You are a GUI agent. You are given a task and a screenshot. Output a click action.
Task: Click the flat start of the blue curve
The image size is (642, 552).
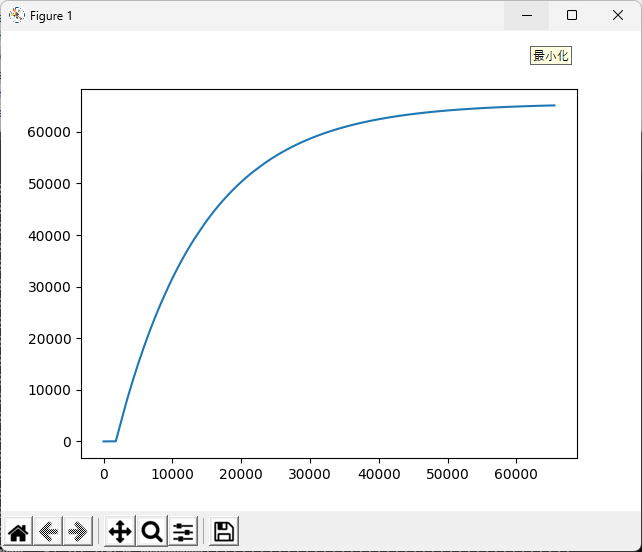[109, 441]
